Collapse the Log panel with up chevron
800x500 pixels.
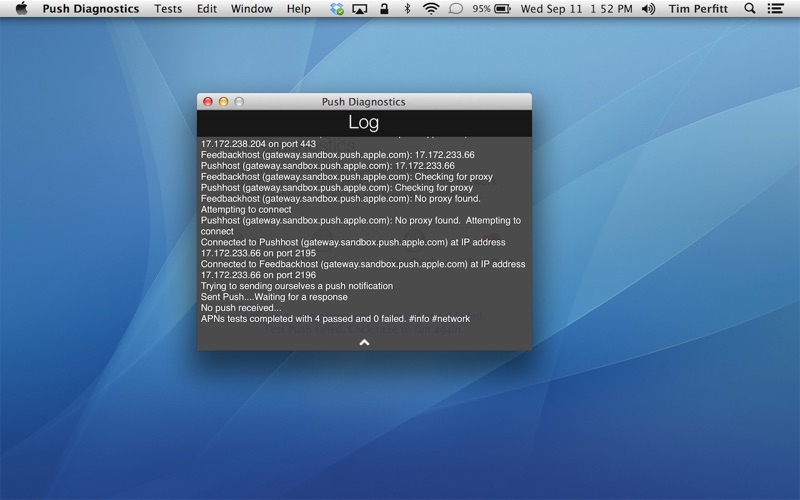coord(364,342)
